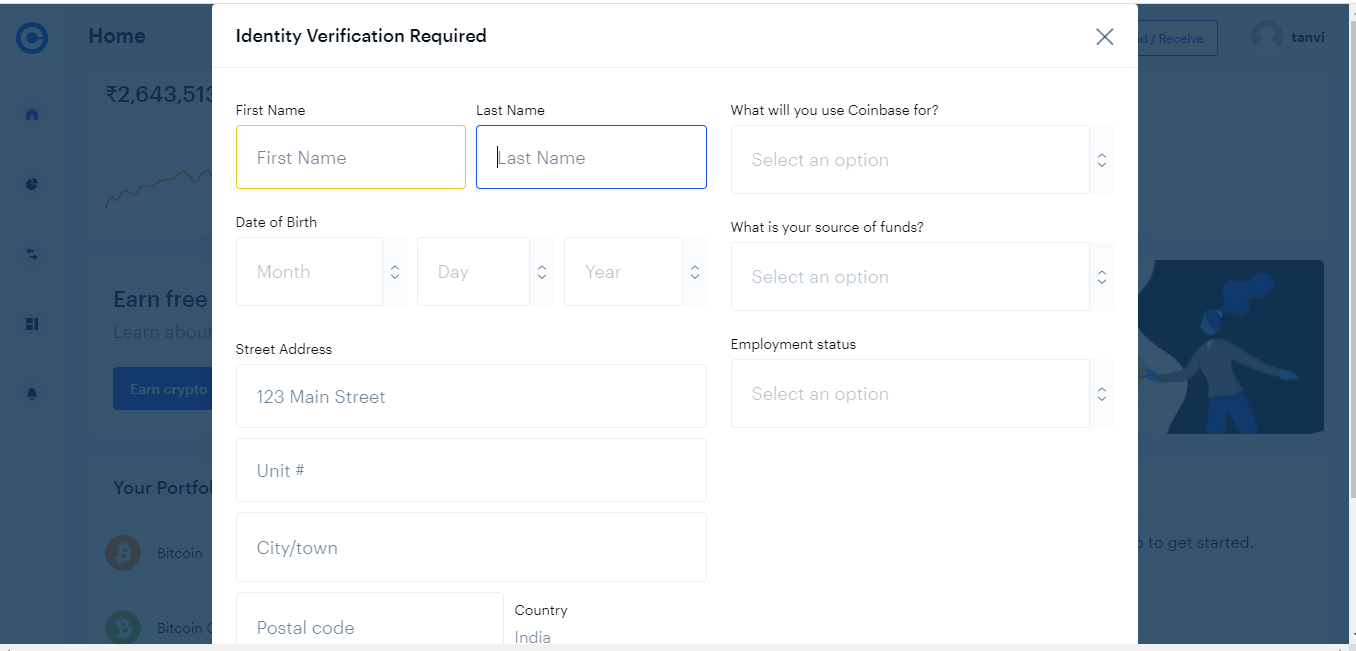Click the Unit # field
Screen dimensions: 1356x651
pyautogui.click(x=471, y=471)
